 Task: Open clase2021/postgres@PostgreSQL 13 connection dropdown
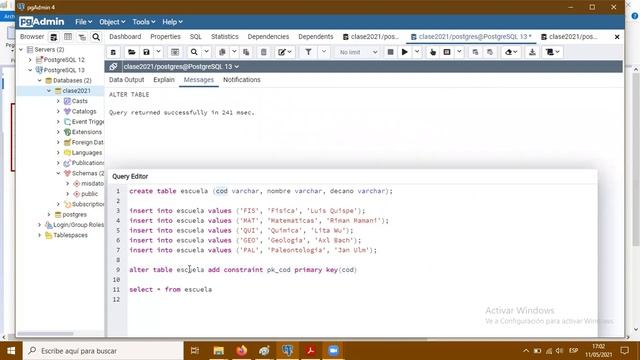point(181,67)
